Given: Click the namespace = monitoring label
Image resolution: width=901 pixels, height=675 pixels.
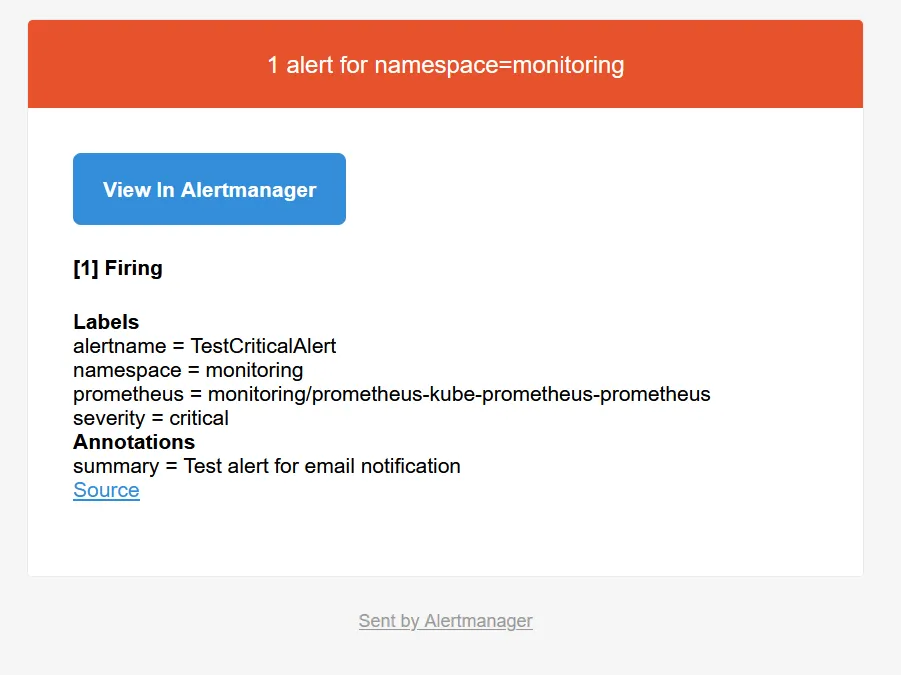Looking at the screenshot, I should click(x=187, y=370).
